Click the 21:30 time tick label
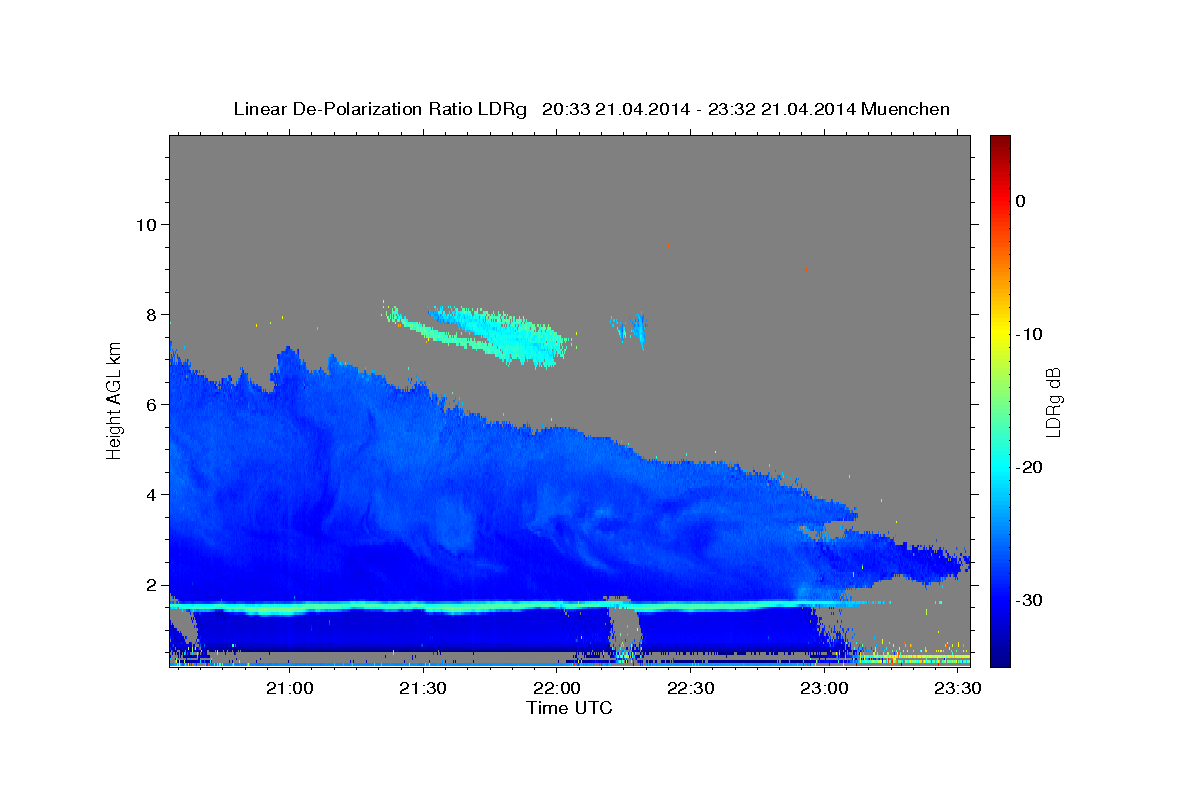 tap(423, 689)
